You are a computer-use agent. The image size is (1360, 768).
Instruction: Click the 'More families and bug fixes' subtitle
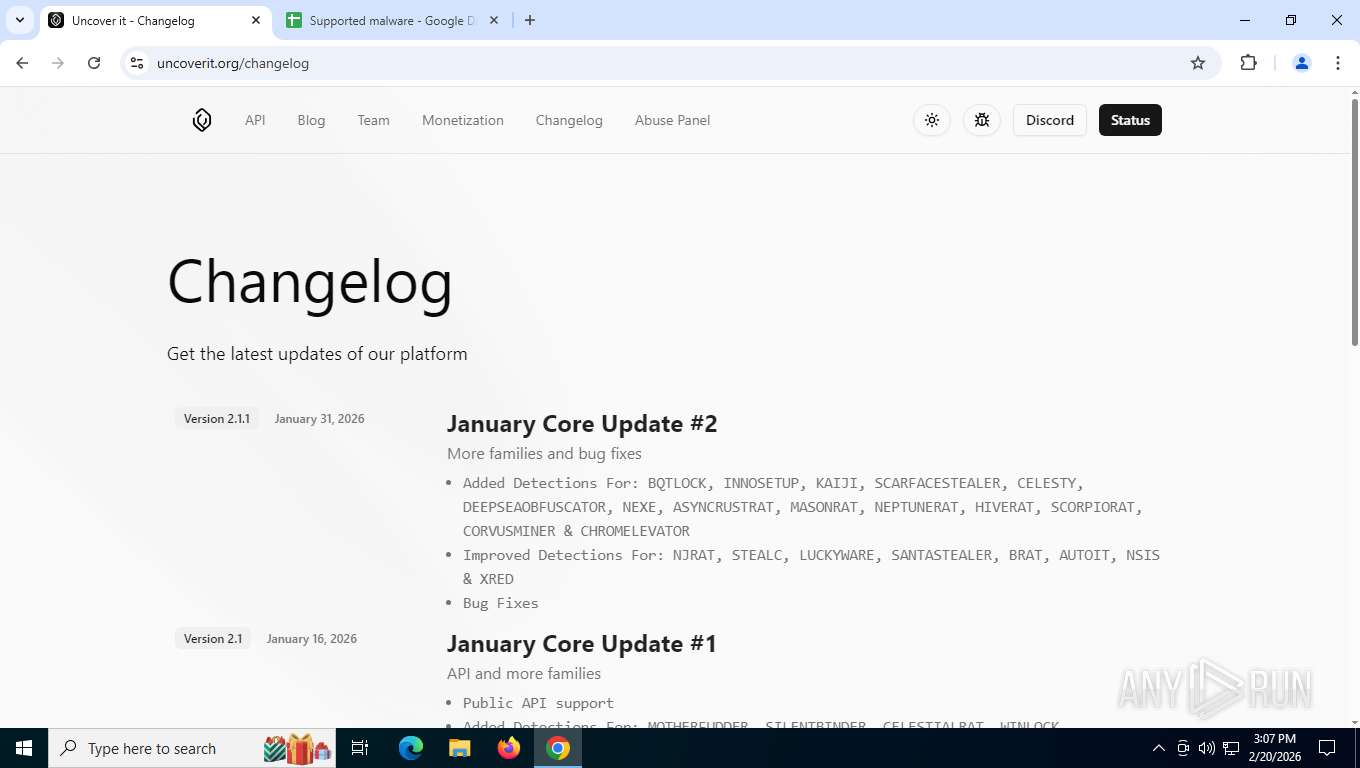[x=544, y=454]
